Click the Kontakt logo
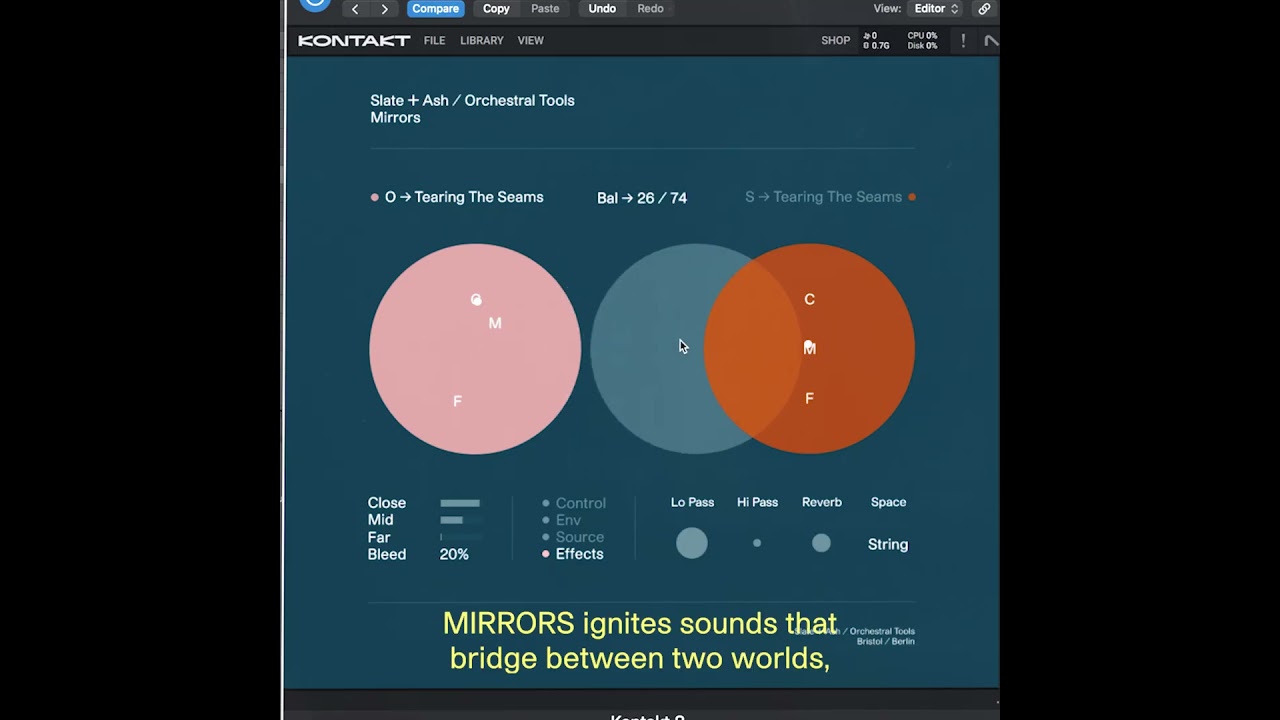This screenshot has height=720, width=1280. (354, 41)
